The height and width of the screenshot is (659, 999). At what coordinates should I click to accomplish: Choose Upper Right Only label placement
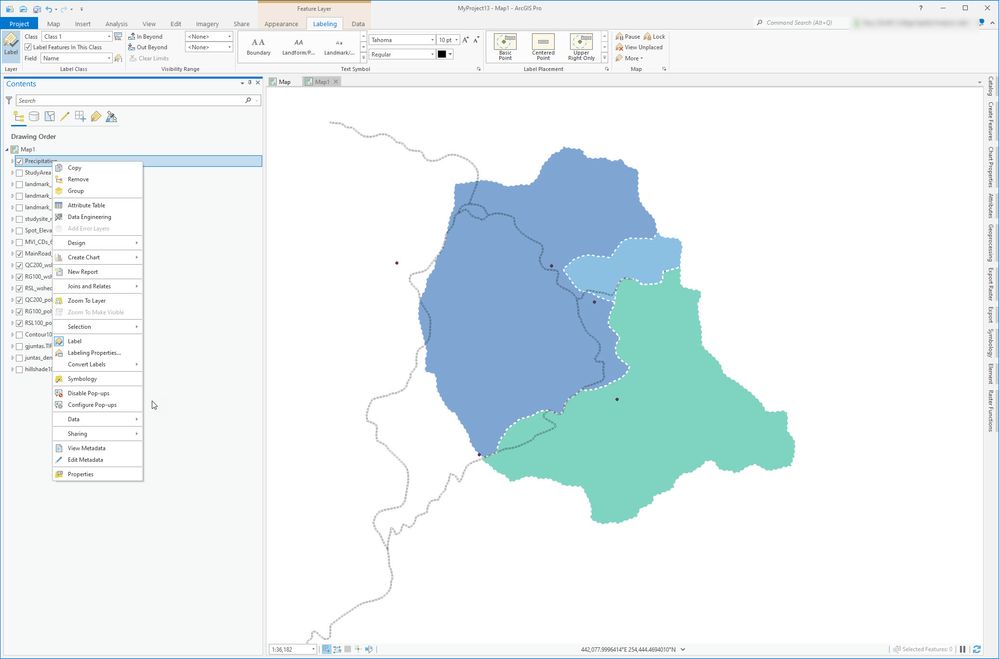click(581, 47)
